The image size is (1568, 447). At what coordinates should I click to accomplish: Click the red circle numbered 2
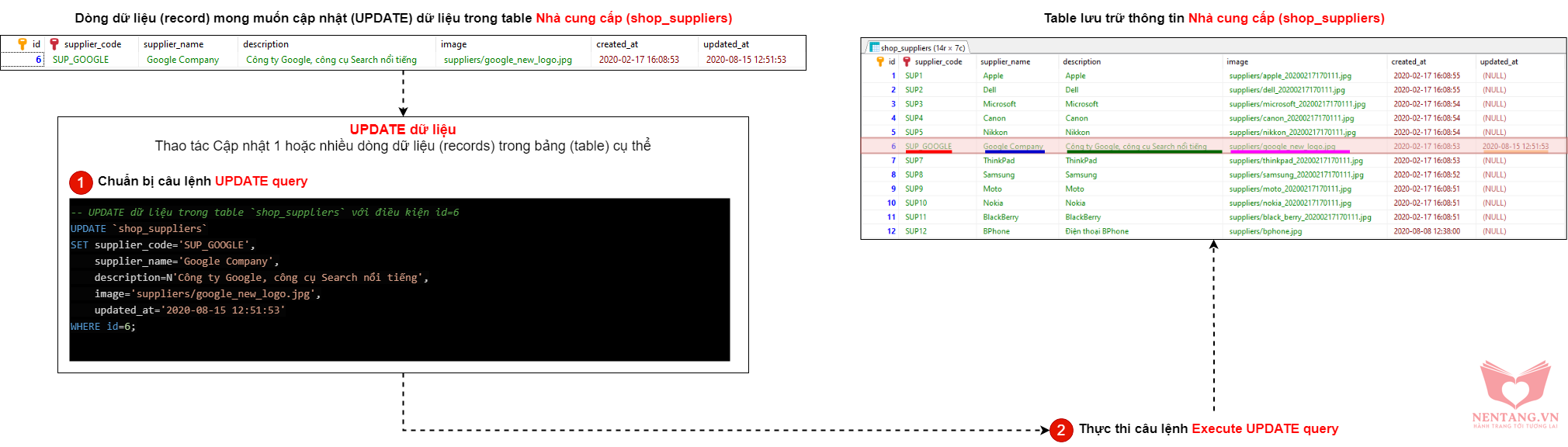tap(1061, 430)
